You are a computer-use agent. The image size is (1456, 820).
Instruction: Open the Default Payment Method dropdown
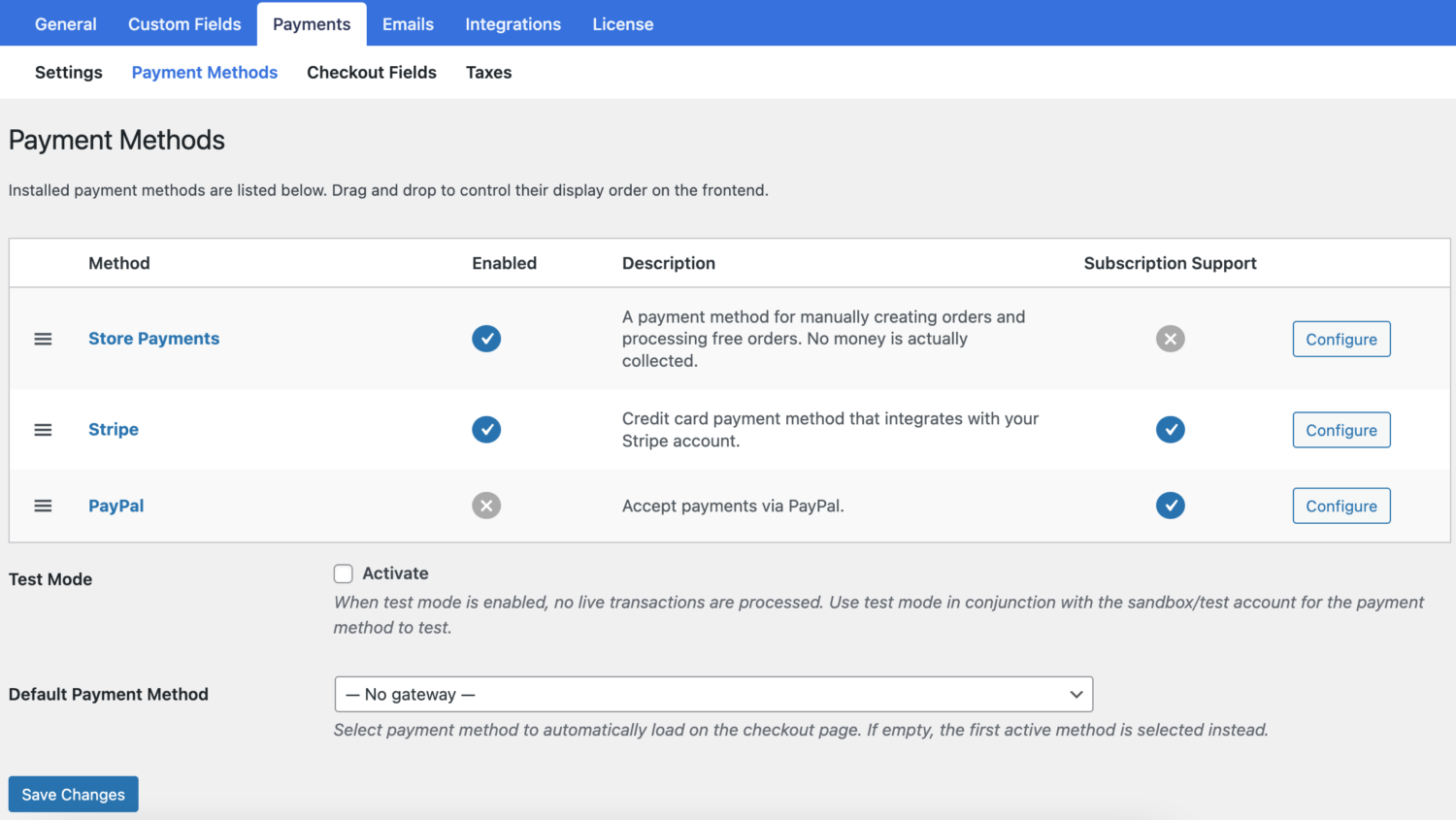coord(713,694)
